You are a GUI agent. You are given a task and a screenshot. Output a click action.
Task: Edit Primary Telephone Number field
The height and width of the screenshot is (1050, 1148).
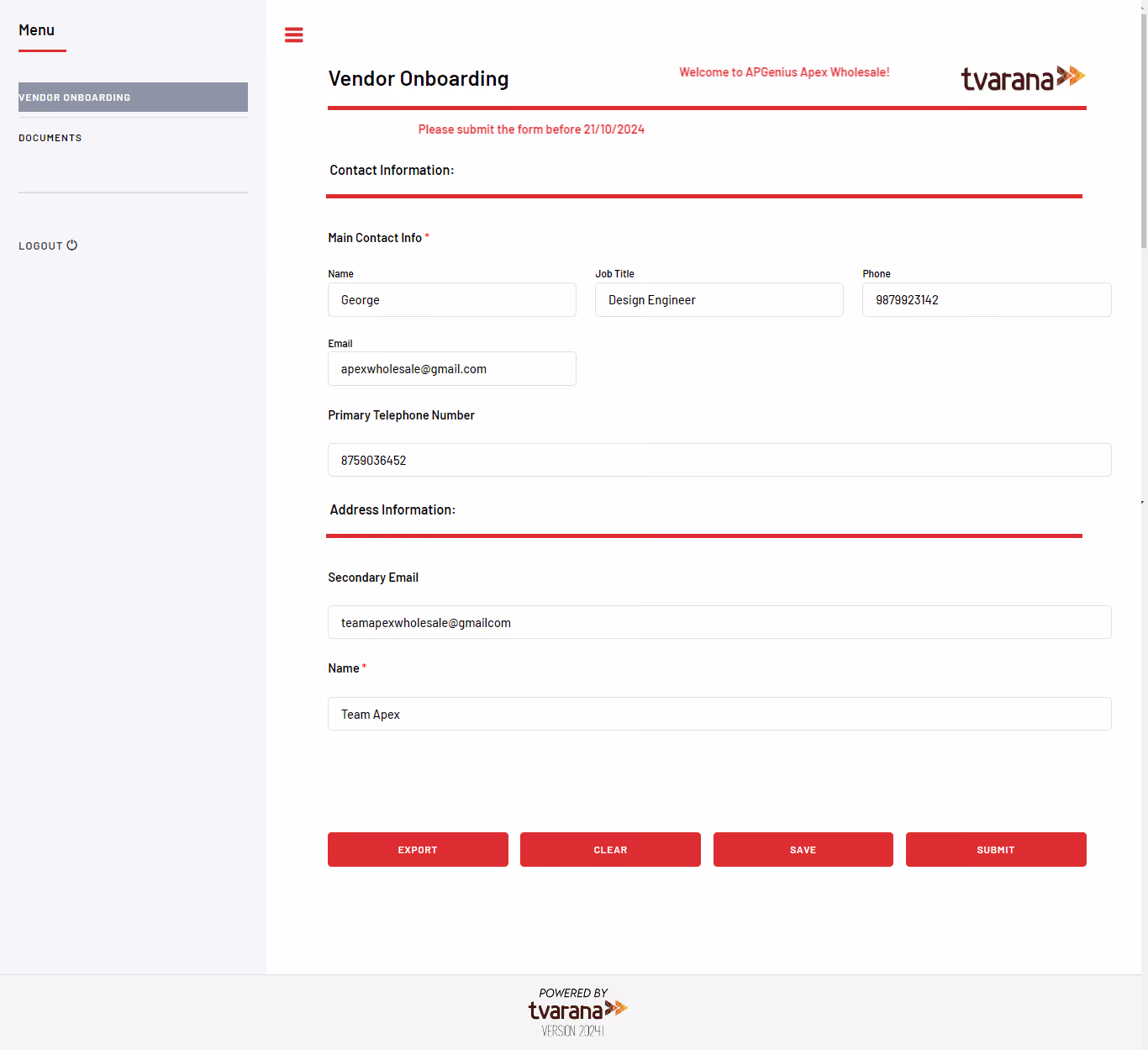click(x=719, y=460)
